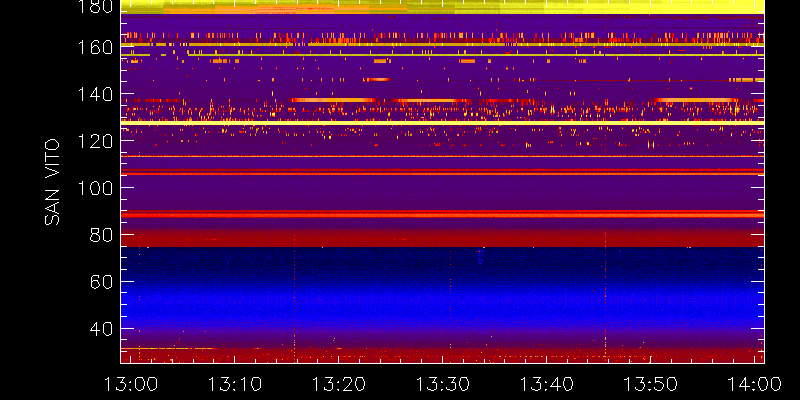Viewport: 800px width, 400px height.
Task: Click the 120 frequency axis label
Action: tap(94, 141)
